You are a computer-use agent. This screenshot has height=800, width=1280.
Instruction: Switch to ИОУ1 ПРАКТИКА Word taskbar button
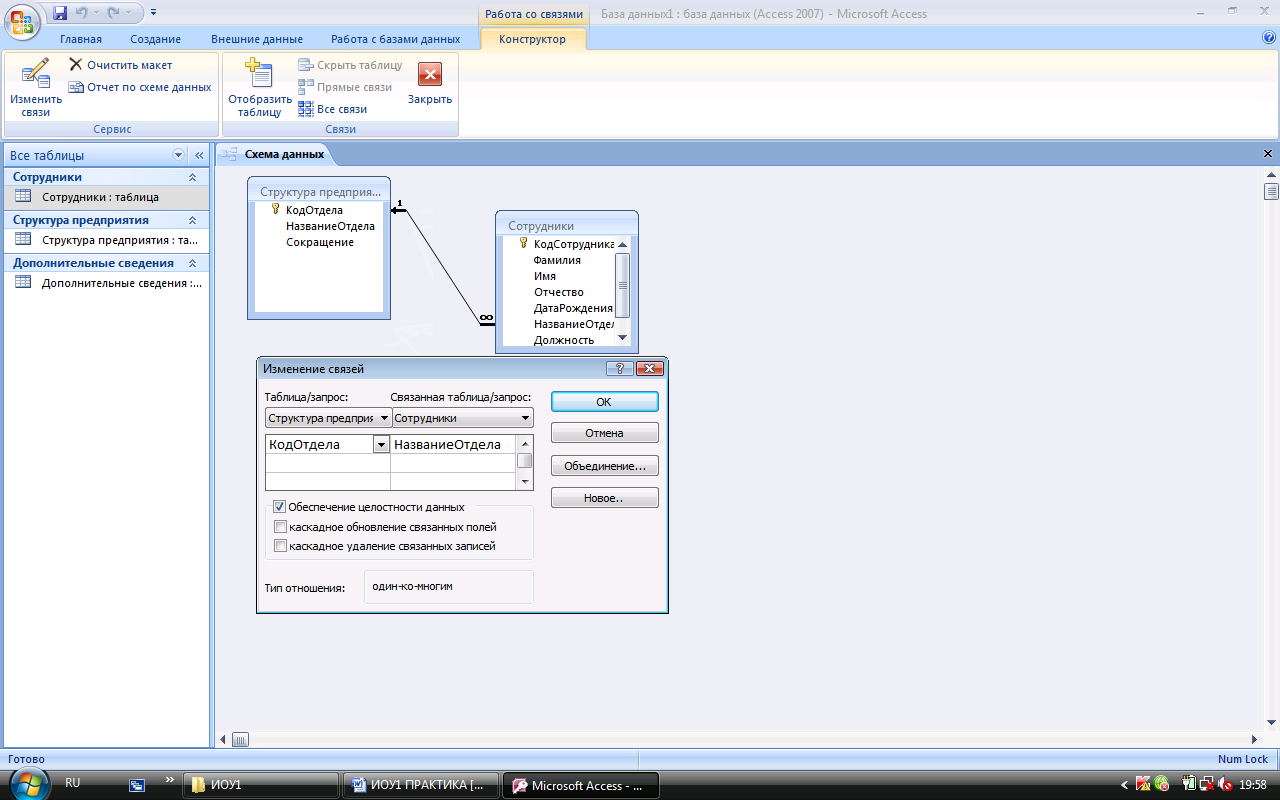(x=420, y=785)
